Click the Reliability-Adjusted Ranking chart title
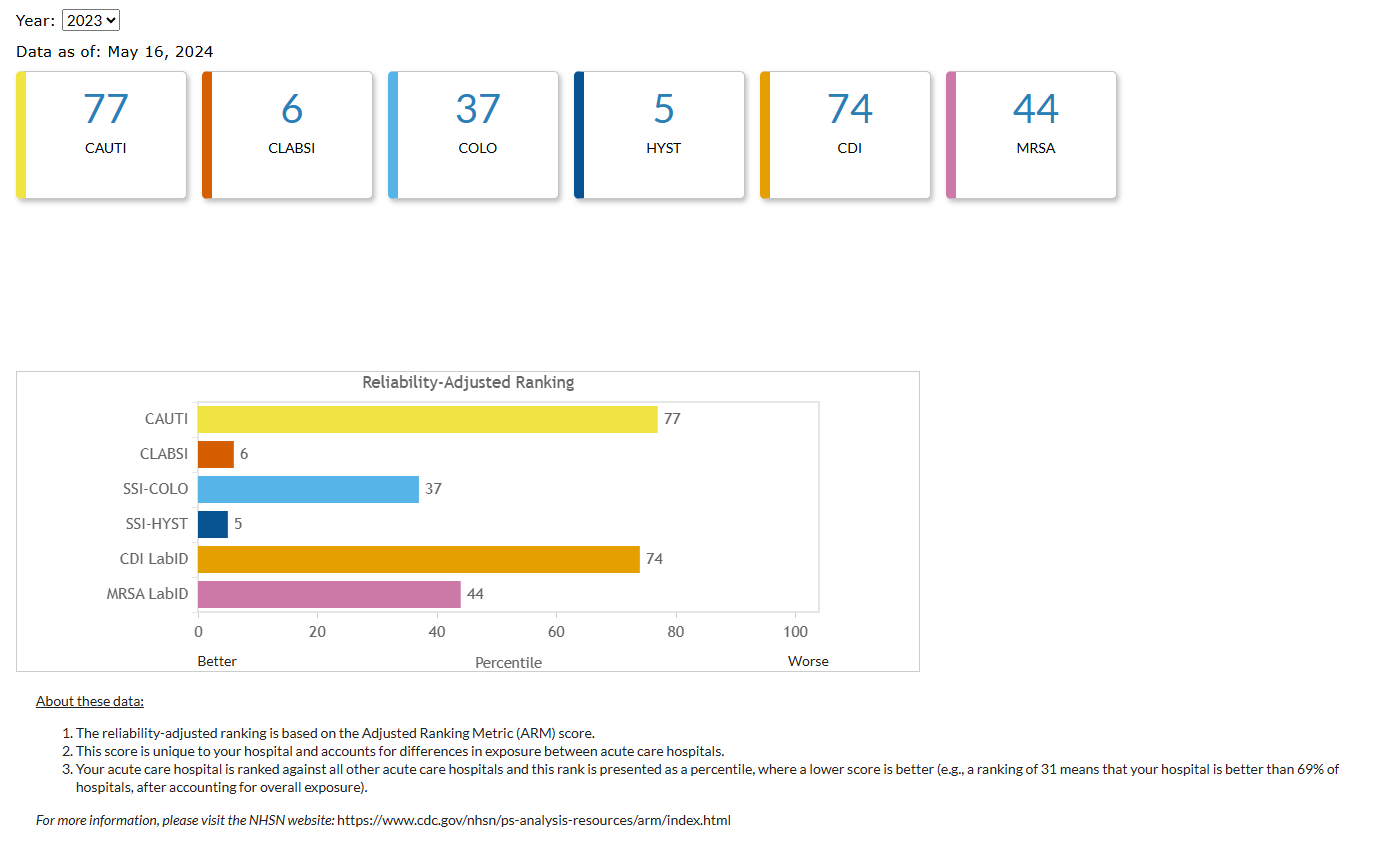This screenshot has height=843, width=1374. click(467, 383)
